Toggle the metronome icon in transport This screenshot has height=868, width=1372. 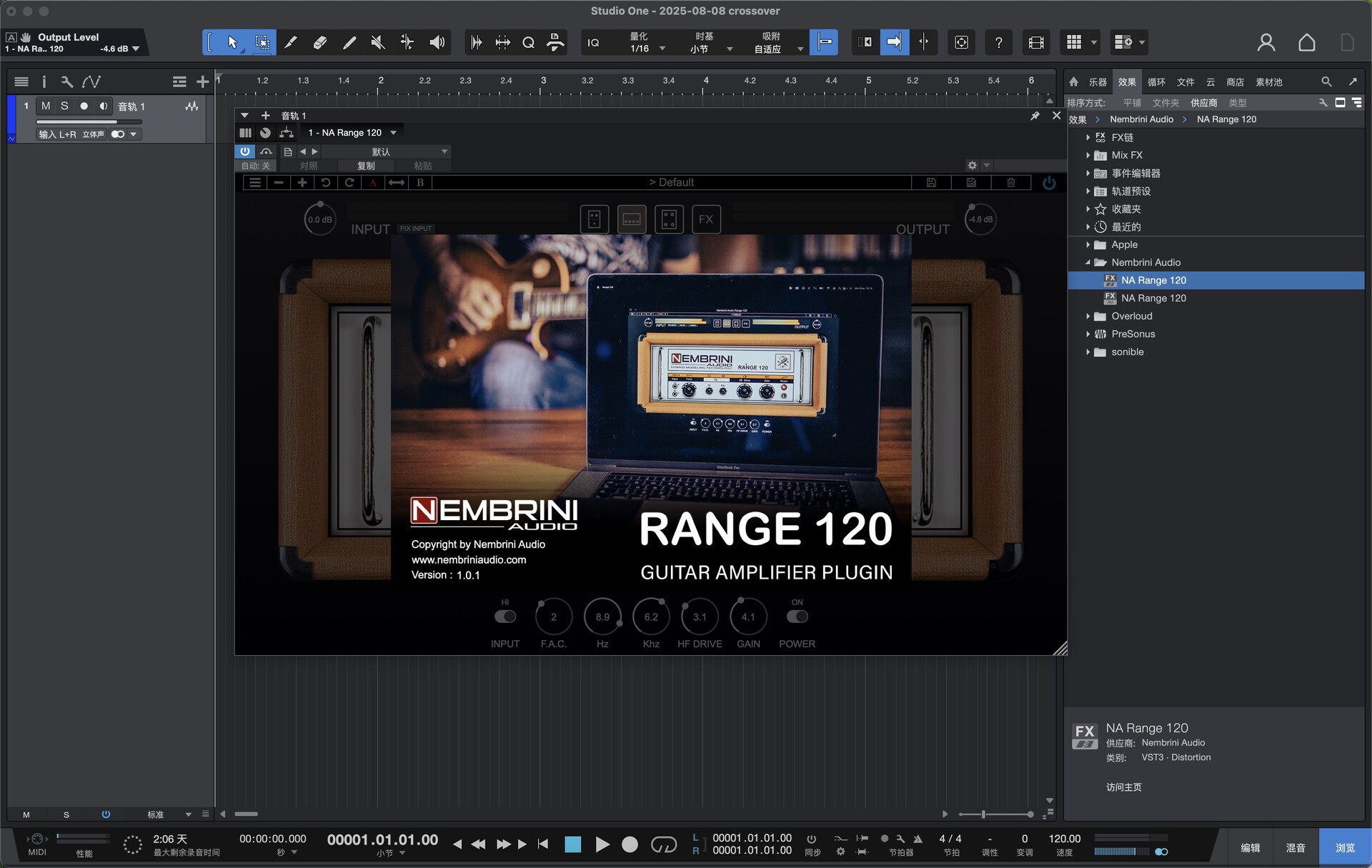tap(918, 839)
